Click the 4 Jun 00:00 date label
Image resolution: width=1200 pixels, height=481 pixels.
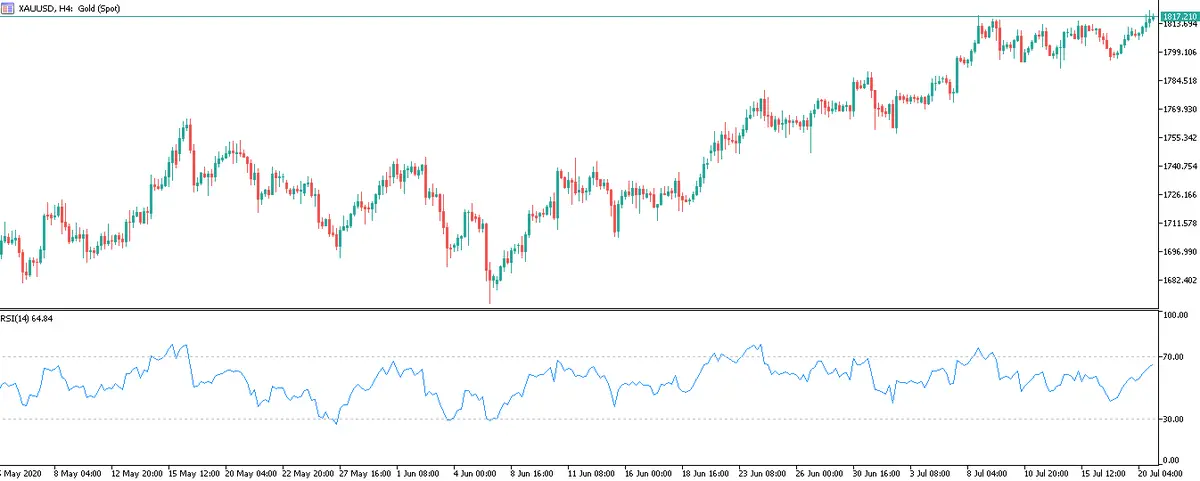click(x=475, y=471)
